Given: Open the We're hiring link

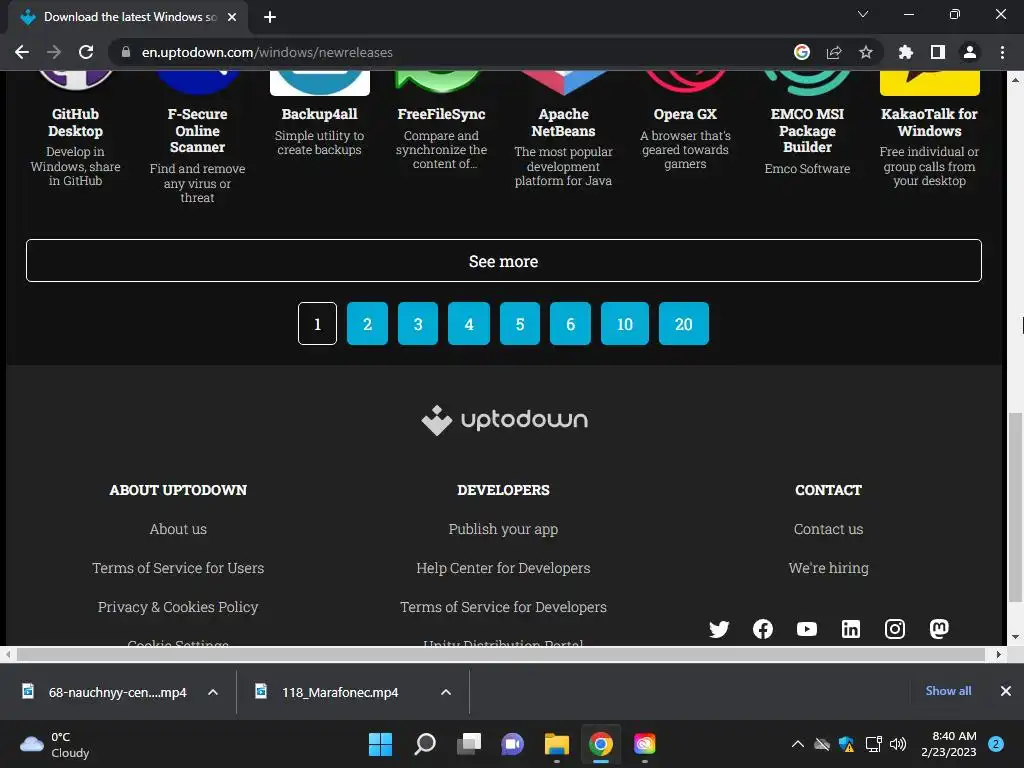Looking at the screenshot, I should [828, 568].
